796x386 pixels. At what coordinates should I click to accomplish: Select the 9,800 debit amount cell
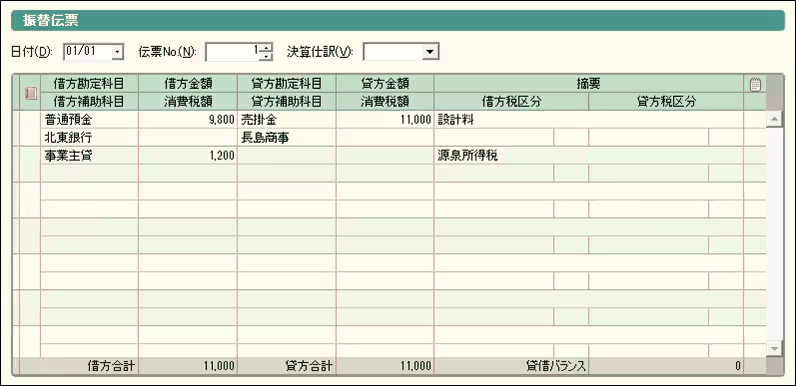188,120
